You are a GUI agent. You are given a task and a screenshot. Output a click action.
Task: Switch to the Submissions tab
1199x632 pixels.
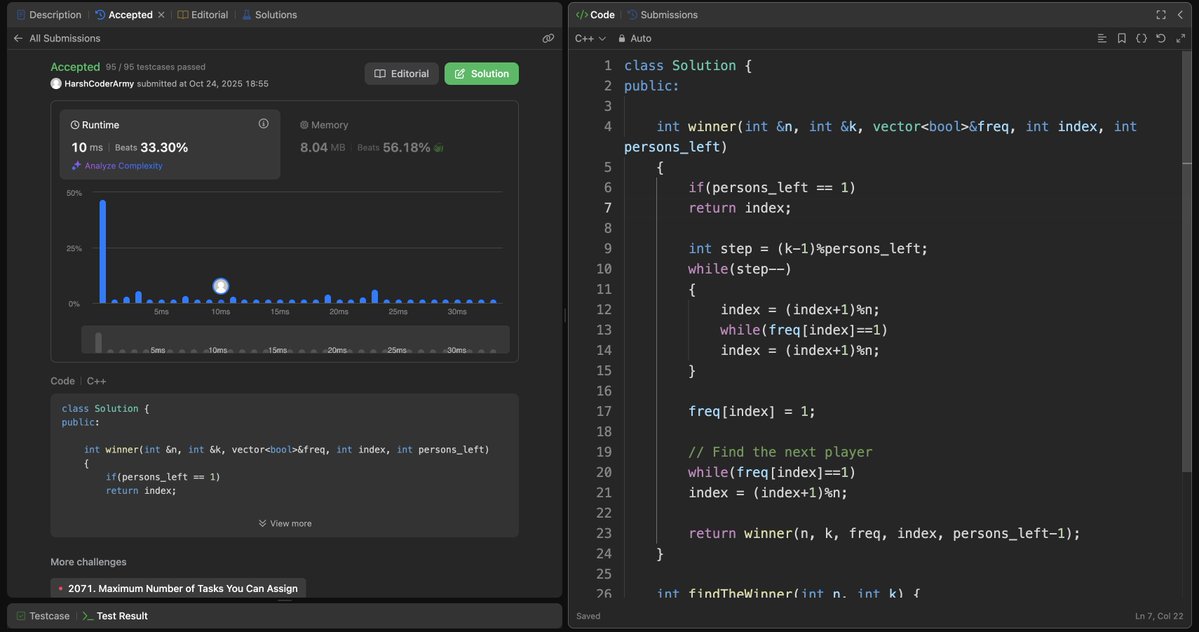click(x=664, y=14)
